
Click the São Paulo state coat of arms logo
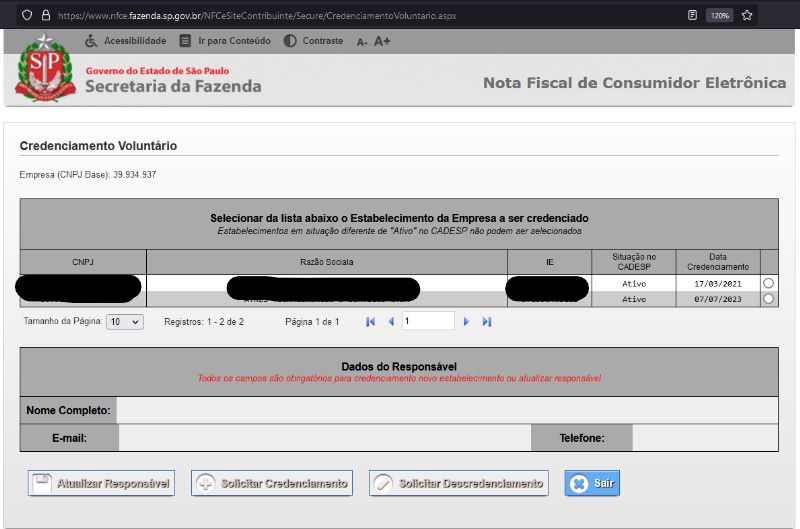point(46,67)
